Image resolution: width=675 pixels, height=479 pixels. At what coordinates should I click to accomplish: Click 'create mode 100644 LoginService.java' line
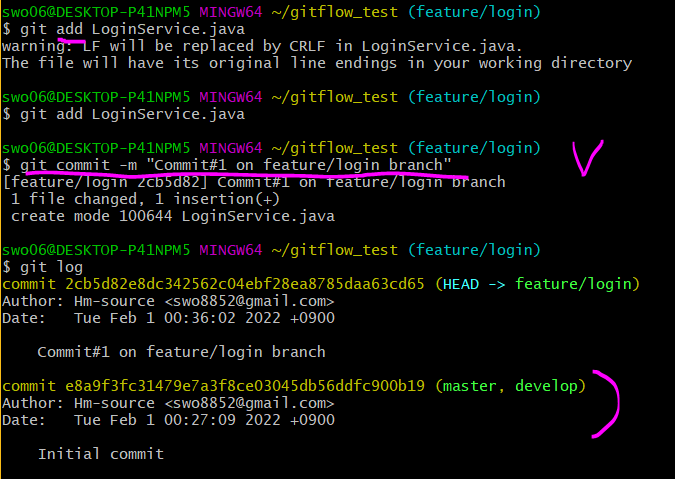pos(173,216)
